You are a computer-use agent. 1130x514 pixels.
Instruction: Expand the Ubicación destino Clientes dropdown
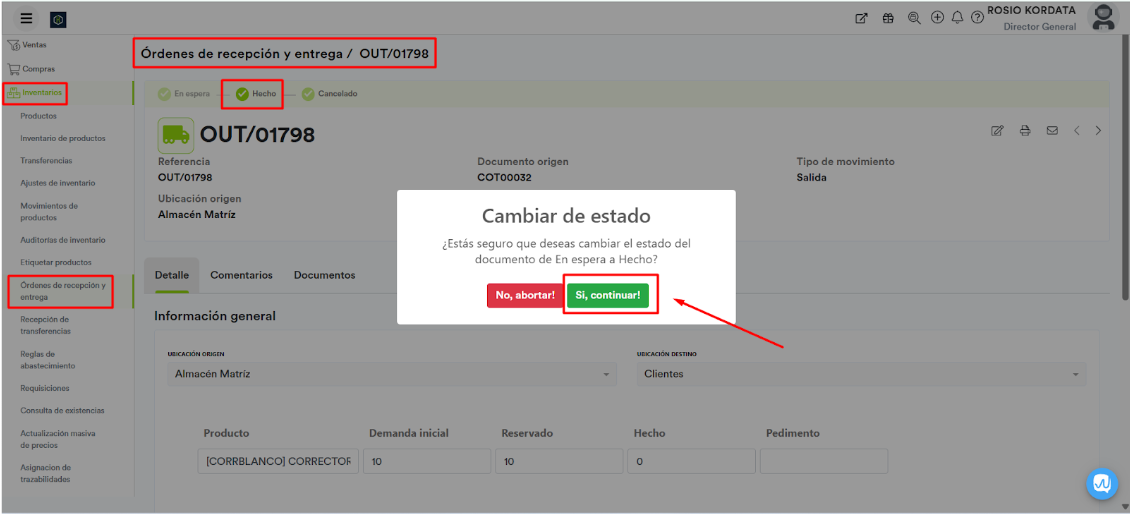[860, 374]
